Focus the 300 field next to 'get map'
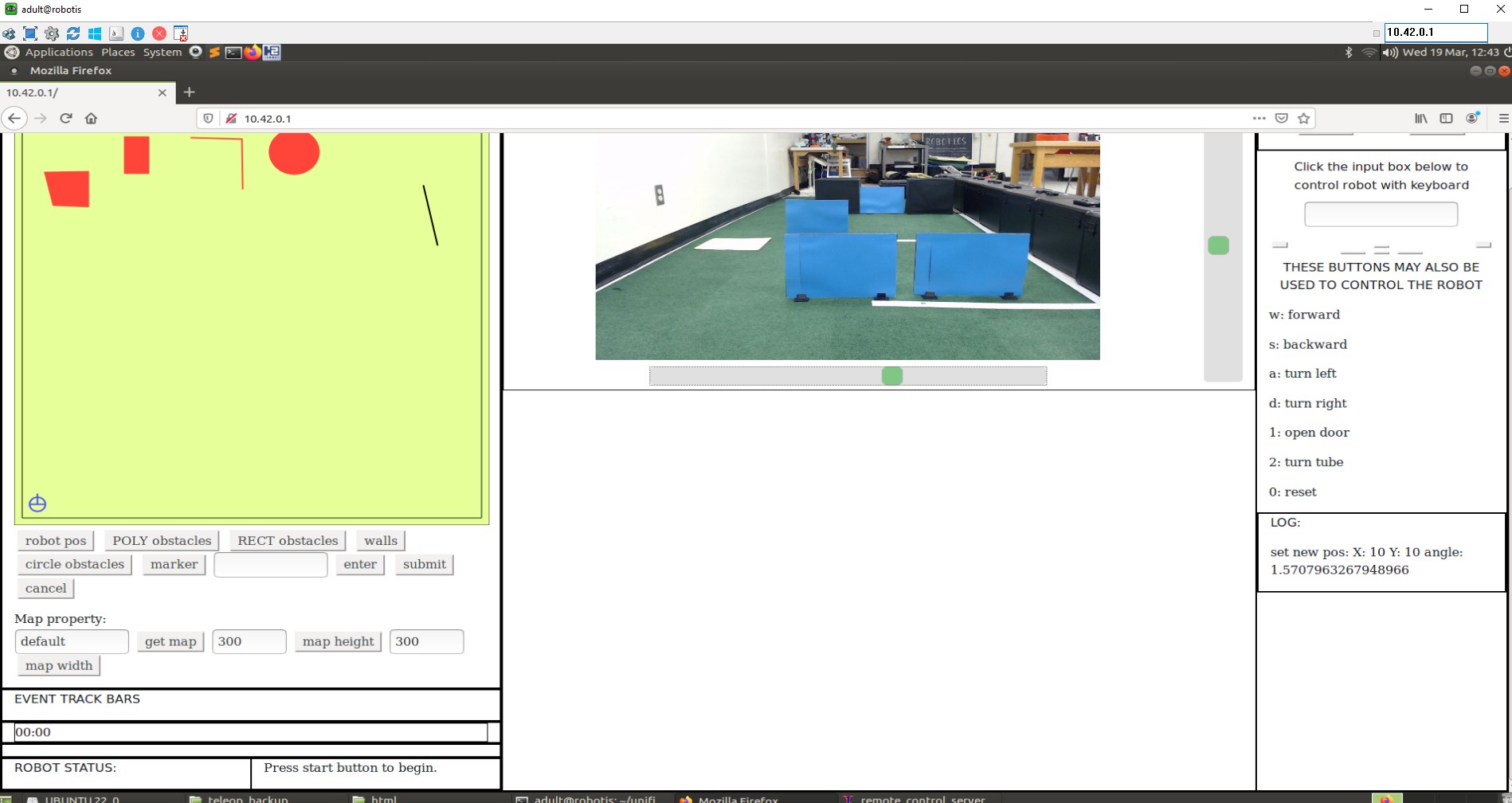1512x803 pixels. [249, 642]
